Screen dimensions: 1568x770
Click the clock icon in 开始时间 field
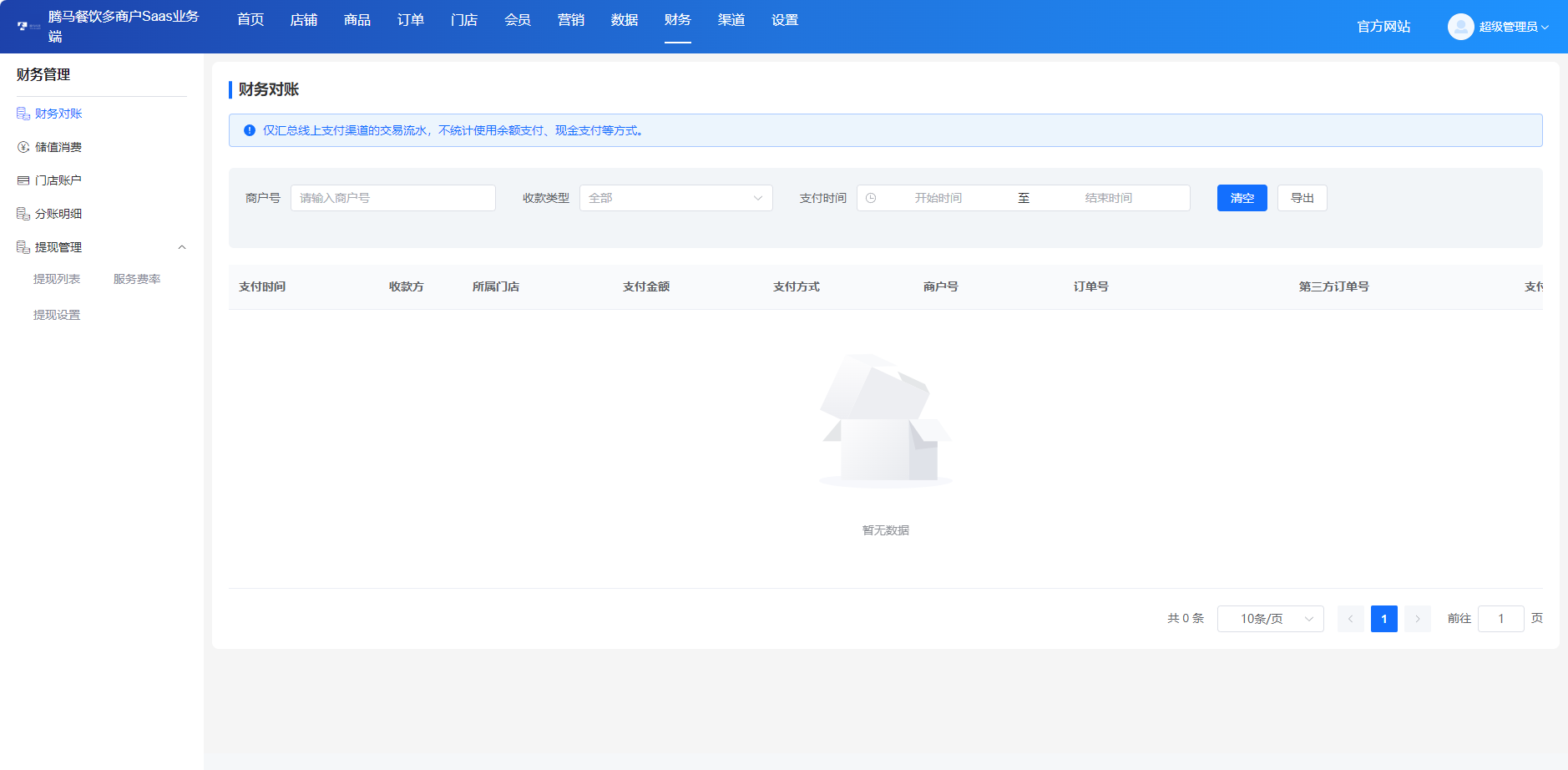pos(871,198)
